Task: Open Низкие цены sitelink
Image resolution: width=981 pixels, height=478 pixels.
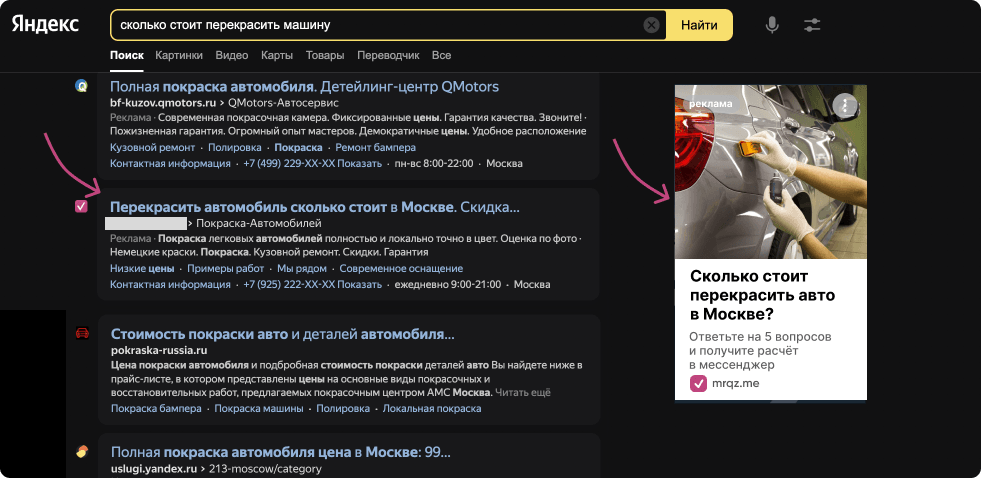Action: [142, 268]
